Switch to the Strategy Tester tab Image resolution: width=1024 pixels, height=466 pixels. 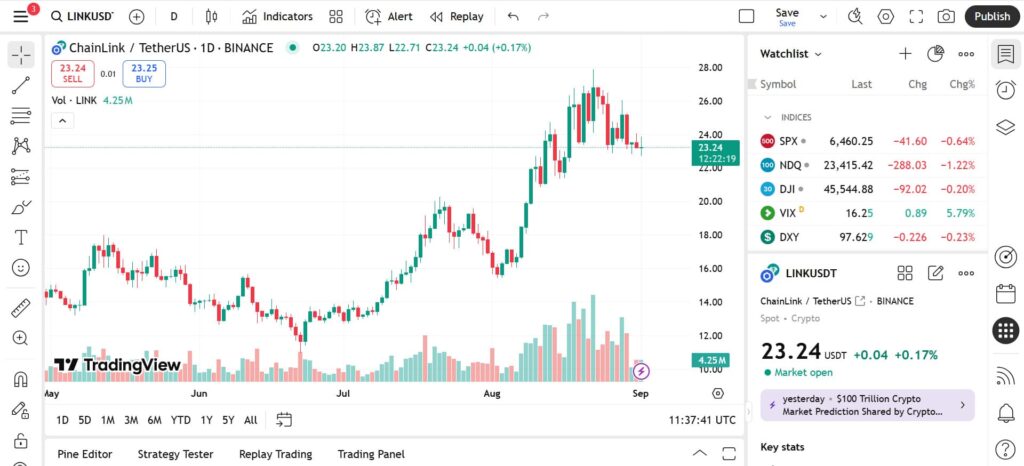[x=175, y=454]
